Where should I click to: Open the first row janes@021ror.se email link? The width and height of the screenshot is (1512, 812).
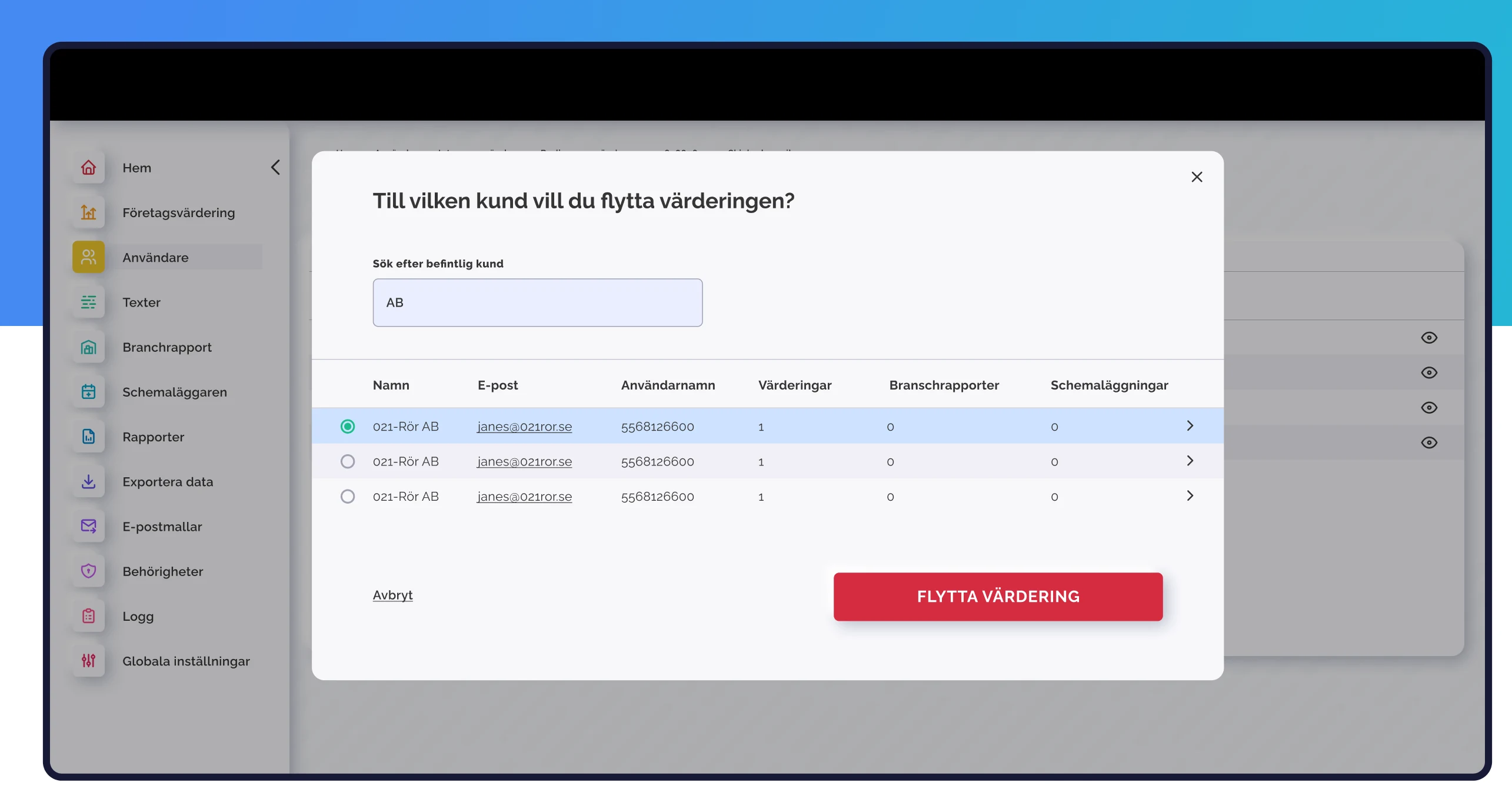click(x=524, y=427)
